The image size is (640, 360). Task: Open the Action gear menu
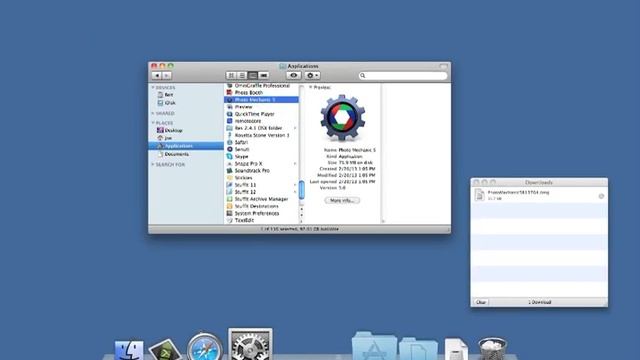(312, 76)
